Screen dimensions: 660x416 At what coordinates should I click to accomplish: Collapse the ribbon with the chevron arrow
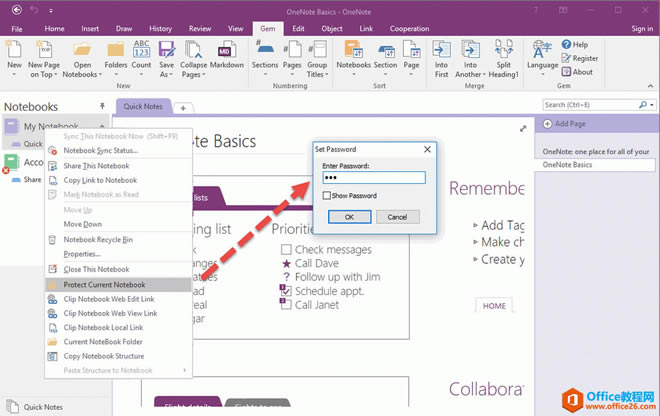650,86
